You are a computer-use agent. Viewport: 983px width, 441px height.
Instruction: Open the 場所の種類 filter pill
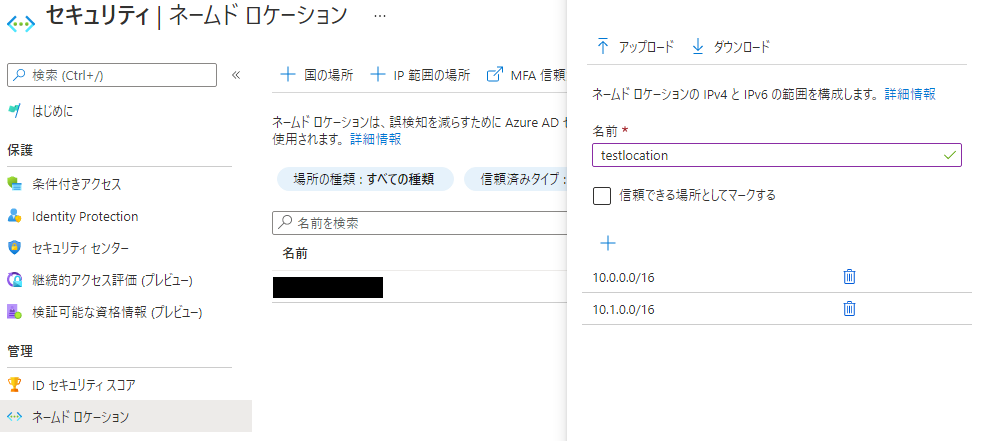(x=365, y=179)
